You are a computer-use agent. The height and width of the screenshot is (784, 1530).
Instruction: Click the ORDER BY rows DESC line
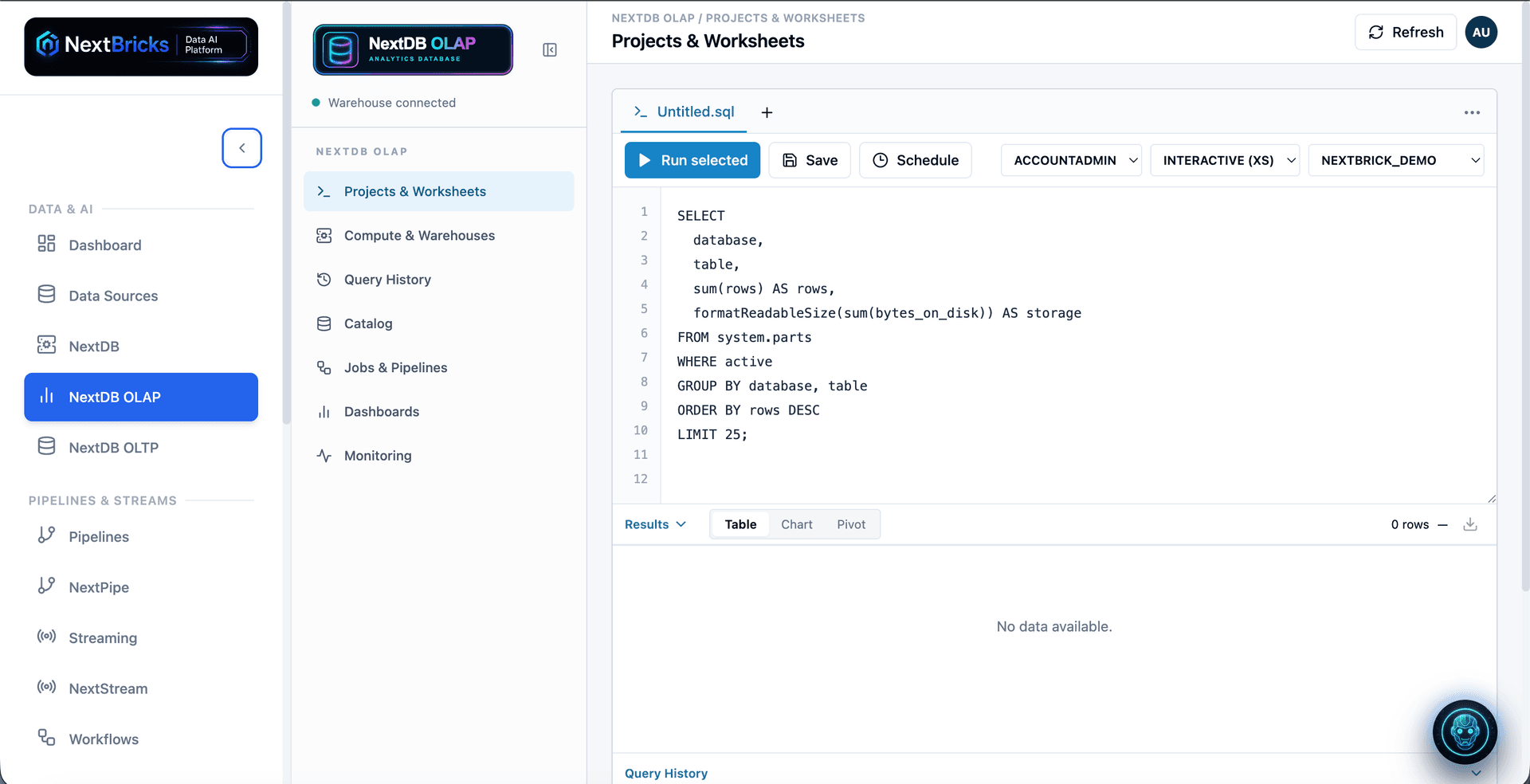click(x=748, y=410)
